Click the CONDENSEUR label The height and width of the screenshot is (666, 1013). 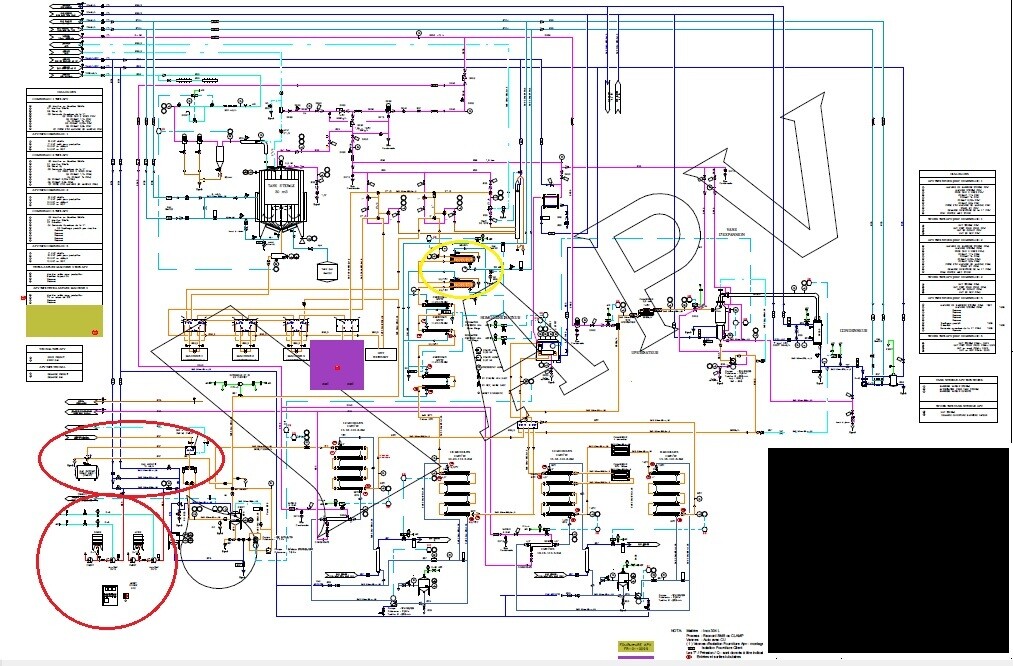(853, 330)
